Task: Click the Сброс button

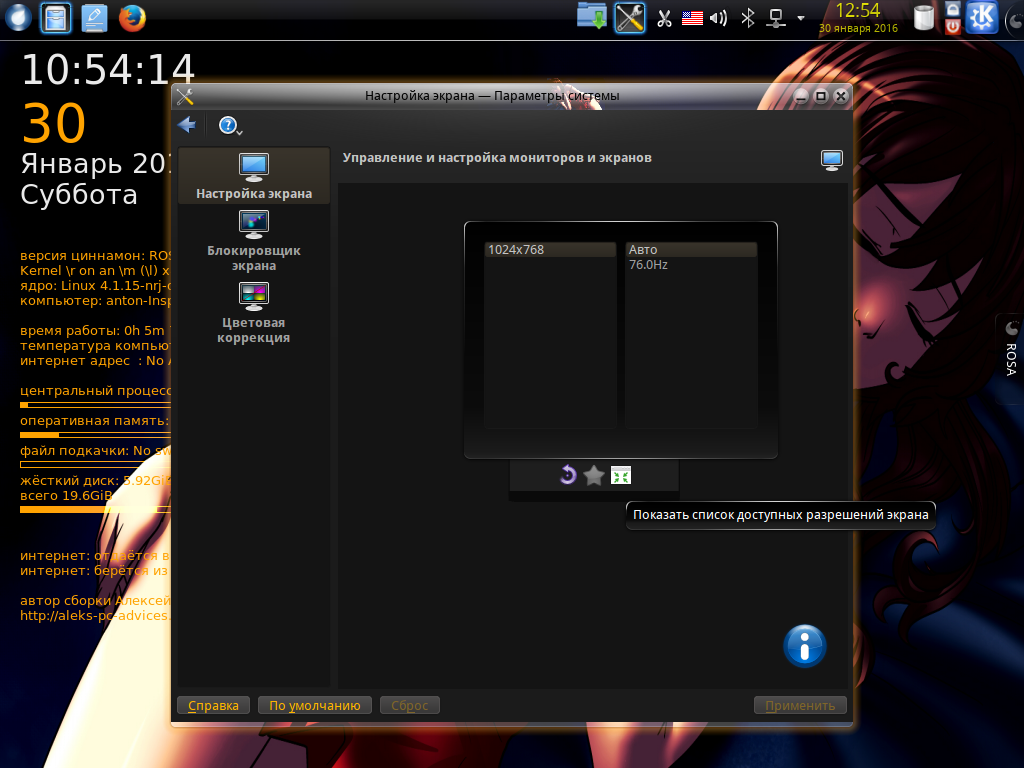Action: 409,705
